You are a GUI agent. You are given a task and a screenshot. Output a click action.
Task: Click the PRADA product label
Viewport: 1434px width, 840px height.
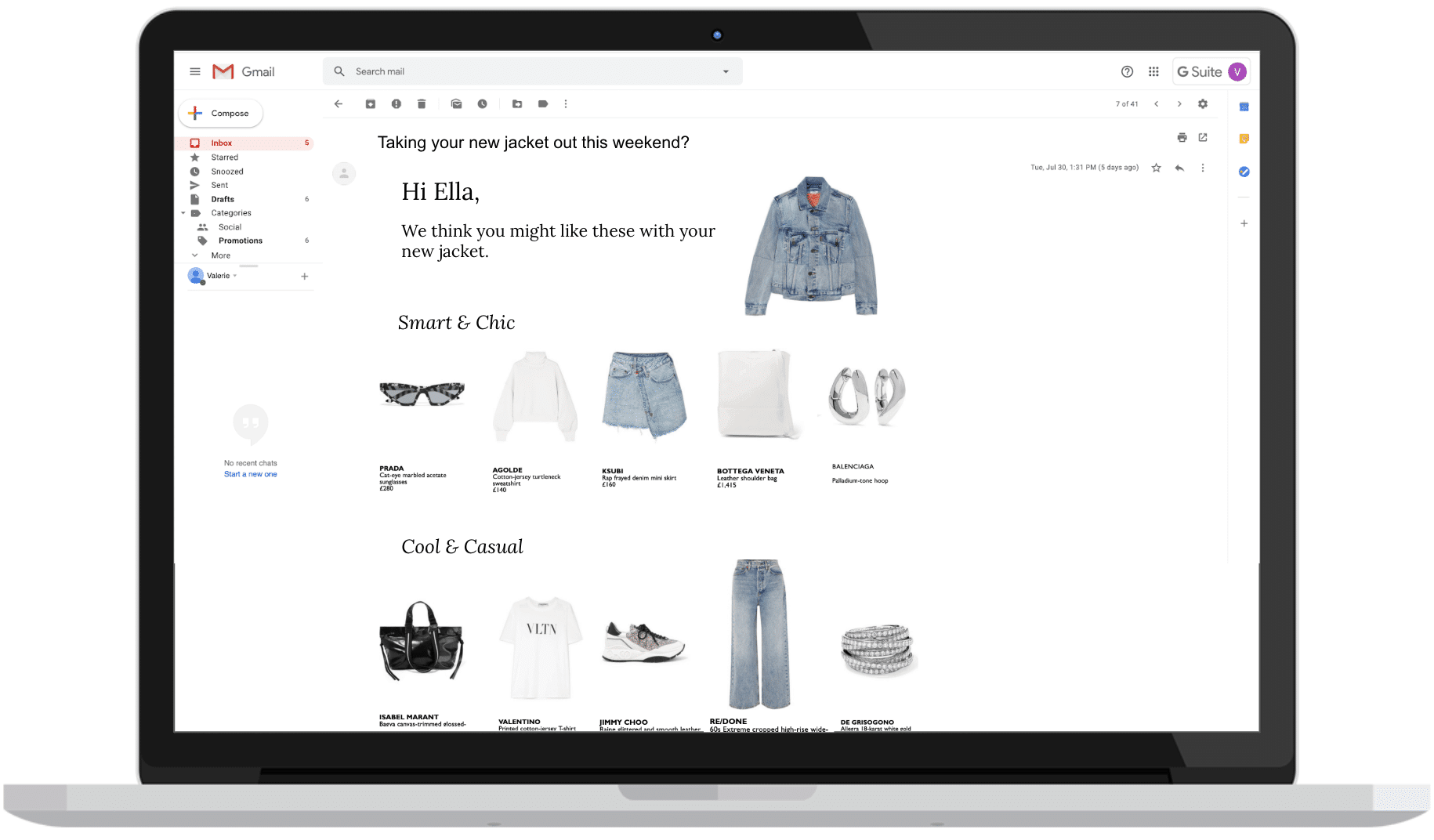point(392,469)
